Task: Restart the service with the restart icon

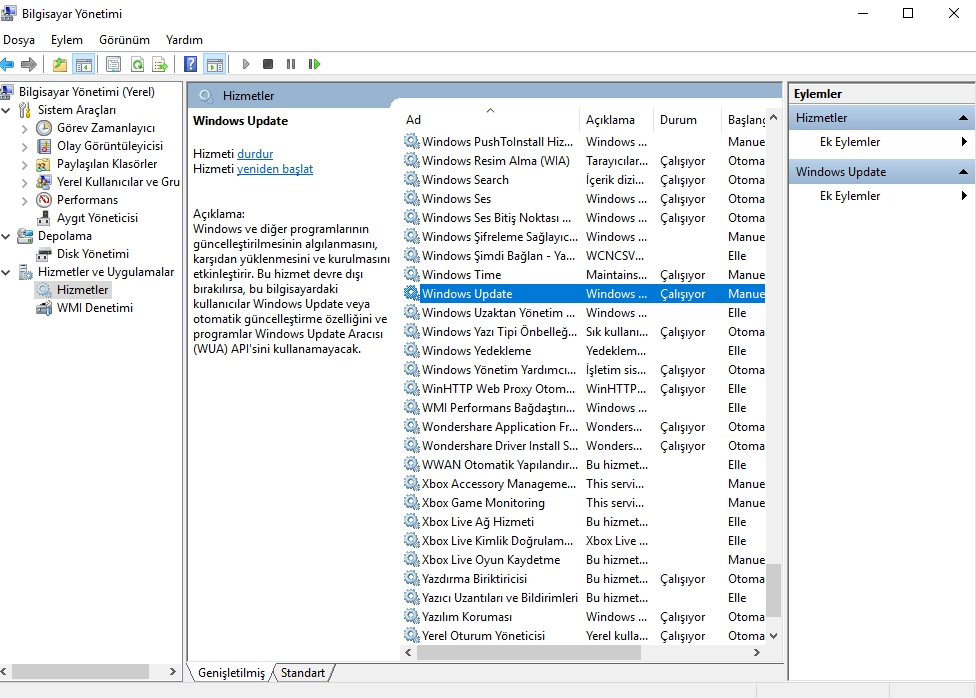Action: point(314,64)
